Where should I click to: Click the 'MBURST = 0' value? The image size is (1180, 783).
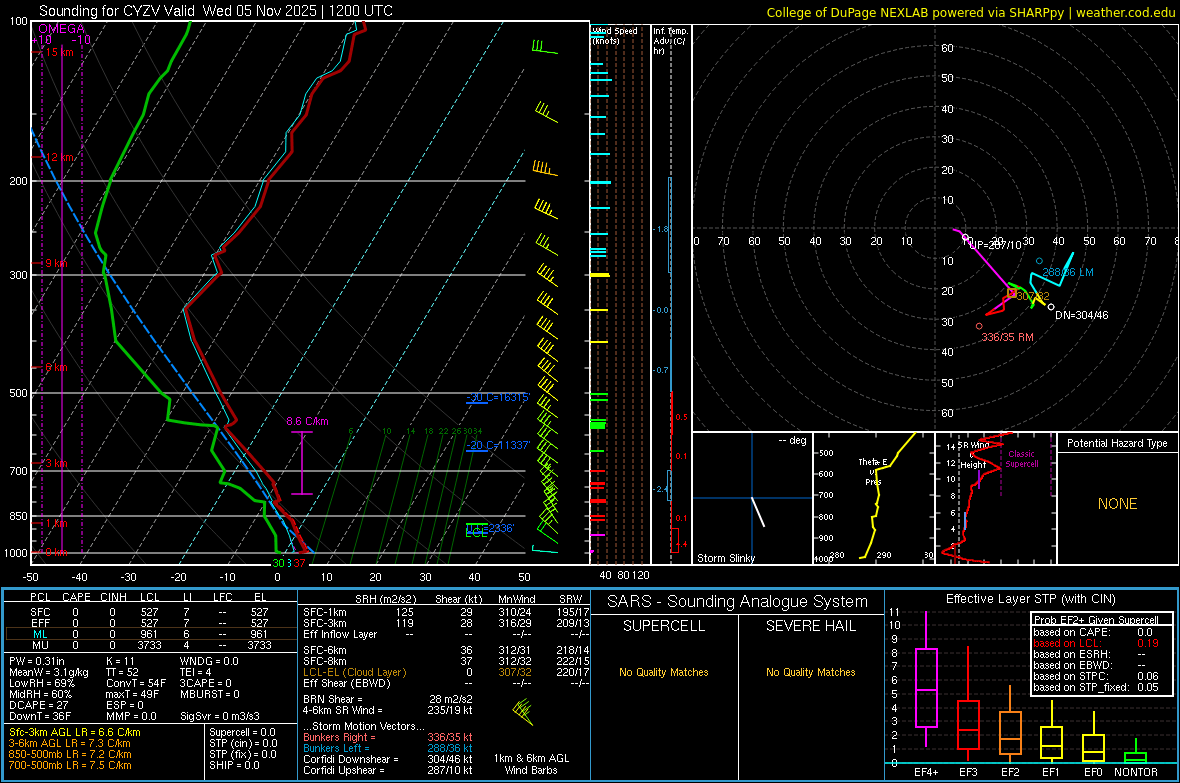tap(209, 694)
